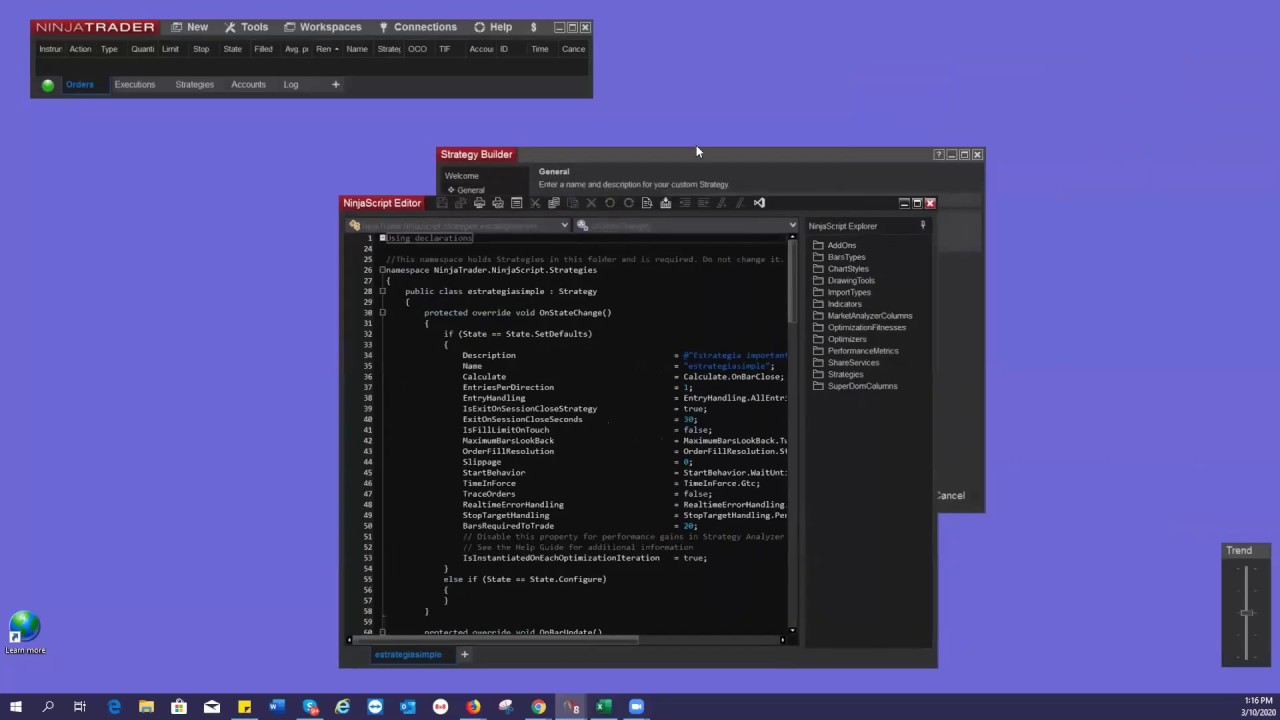
Task: Collapse the OnStateChange method block
Action: click(x=382, y=312)
